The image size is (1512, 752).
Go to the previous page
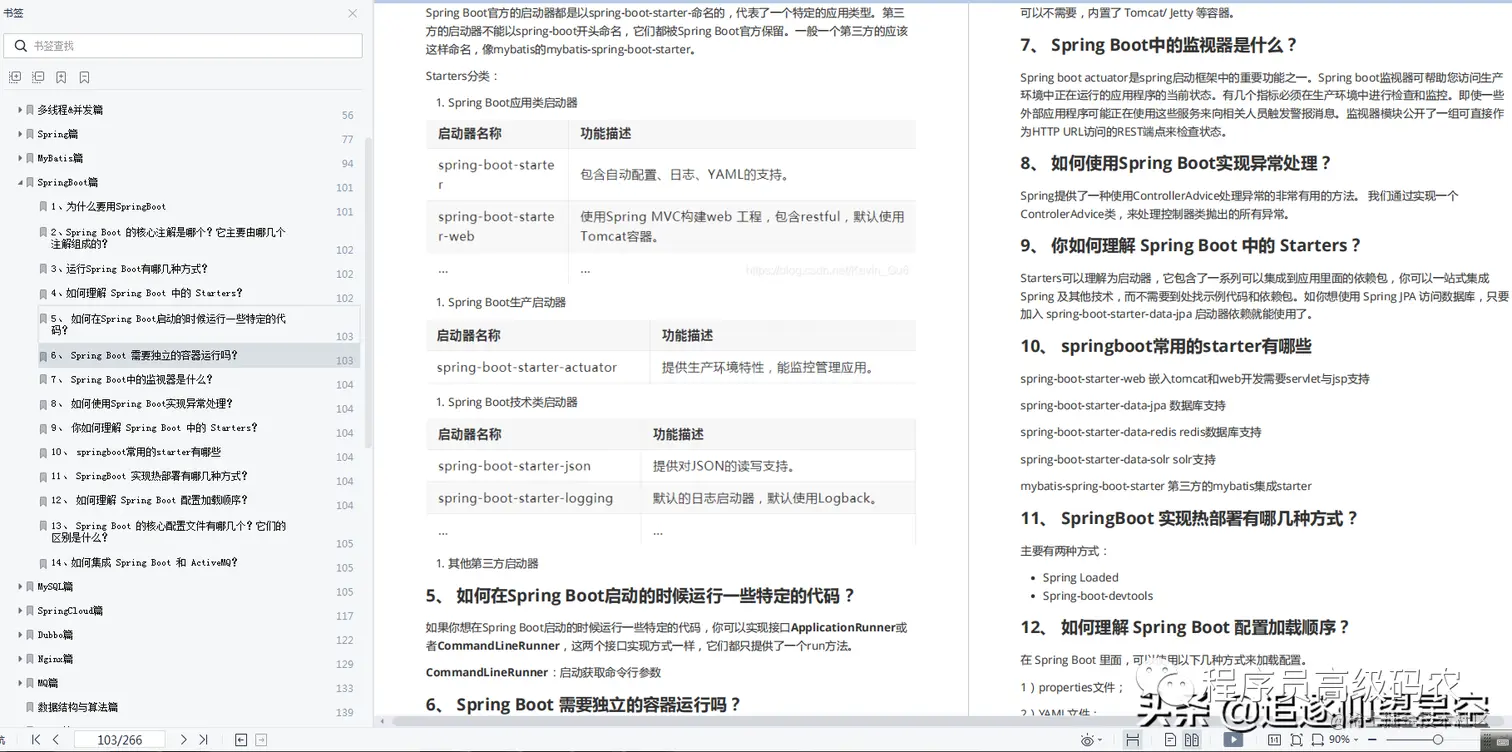click(56, 740)
